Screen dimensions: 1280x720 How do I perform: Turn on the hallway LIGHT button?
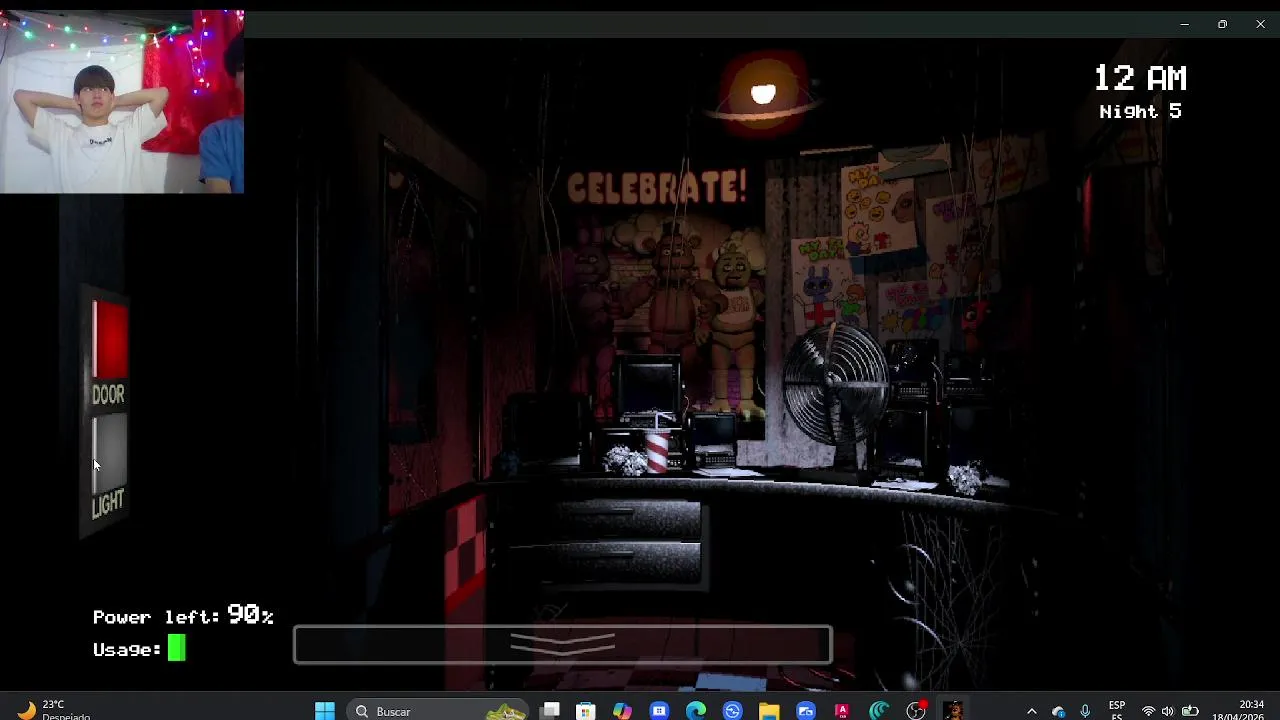point(109,455)
